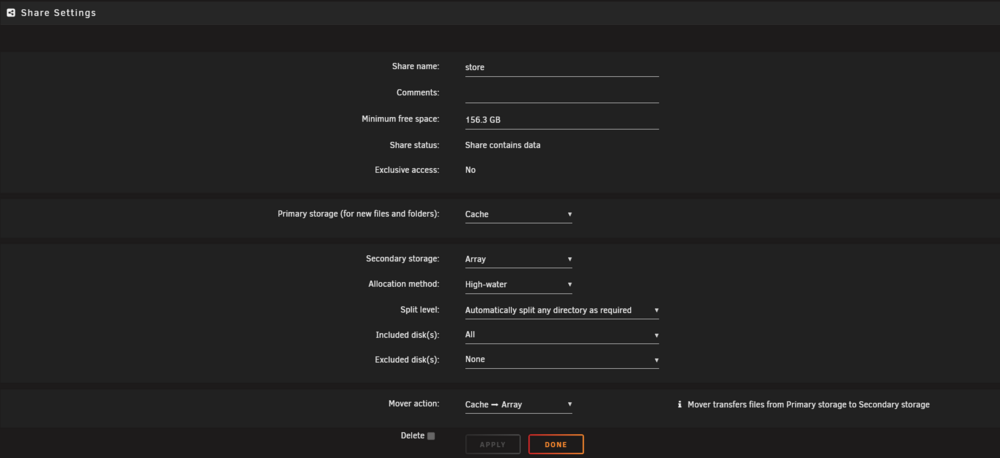
Task: Click the 'Mover transfers files' help text
Action: (x=808, y=404)
